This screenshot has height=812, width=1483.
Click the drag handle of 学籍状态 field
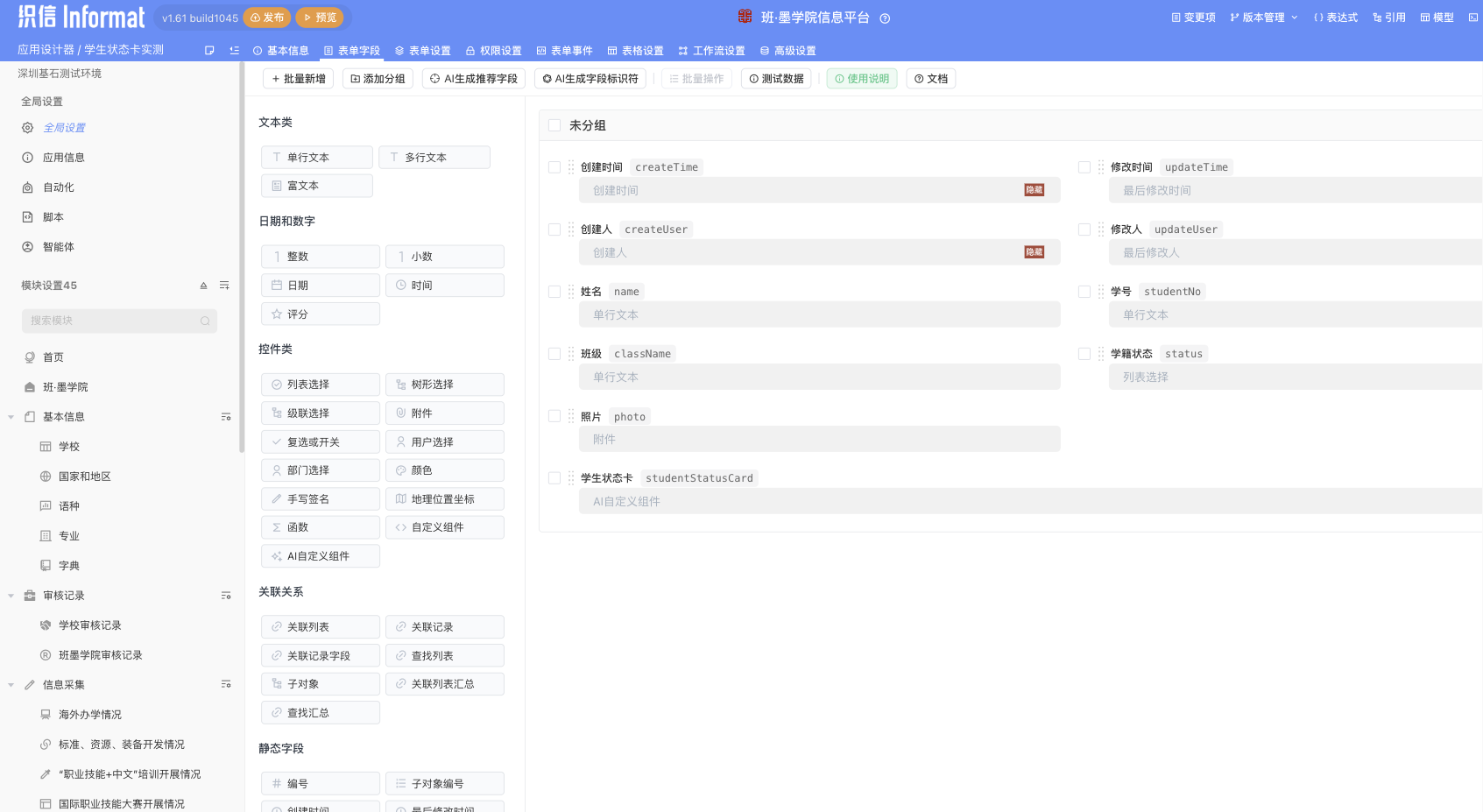[1101, 354]
